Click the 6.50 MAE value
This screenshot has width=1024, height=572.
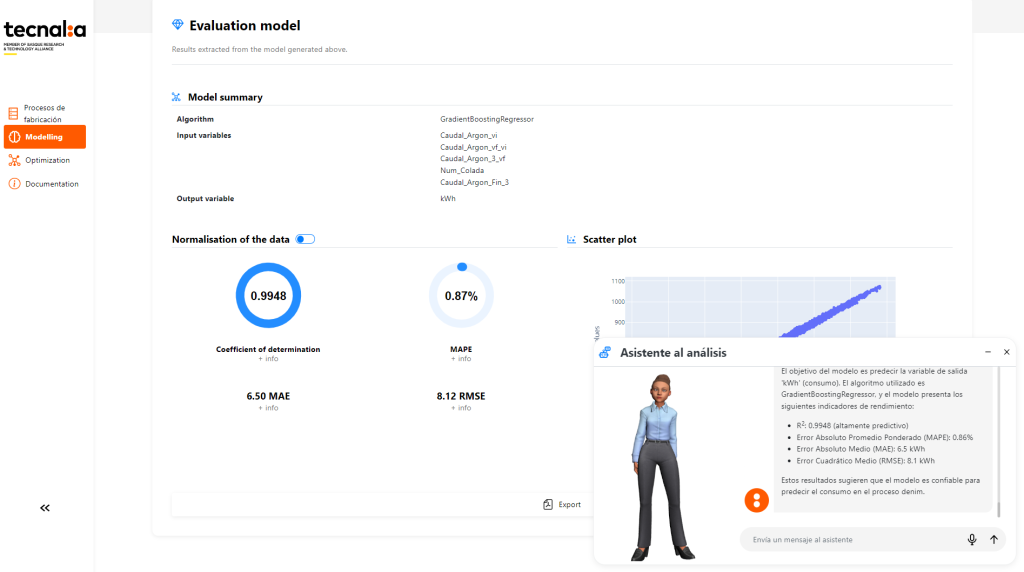268,396
